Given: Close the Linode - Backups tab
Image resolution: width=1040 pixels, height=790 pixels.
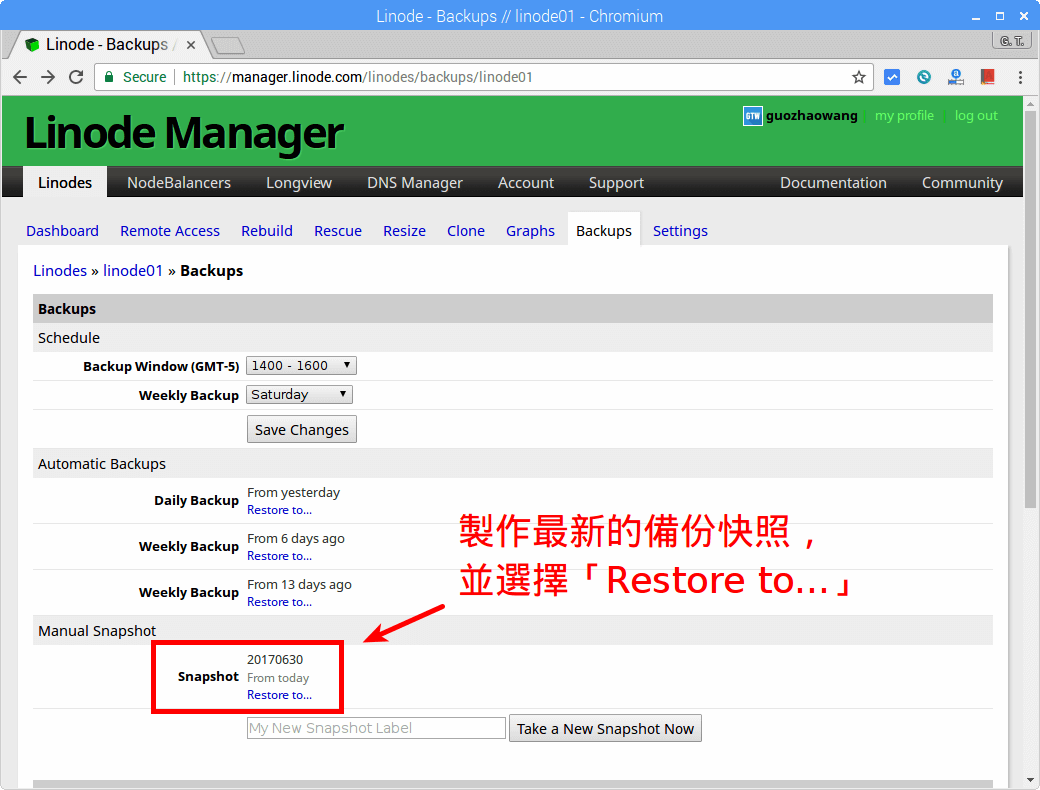Looking at the screenshot, I should [x=191, y=45].
